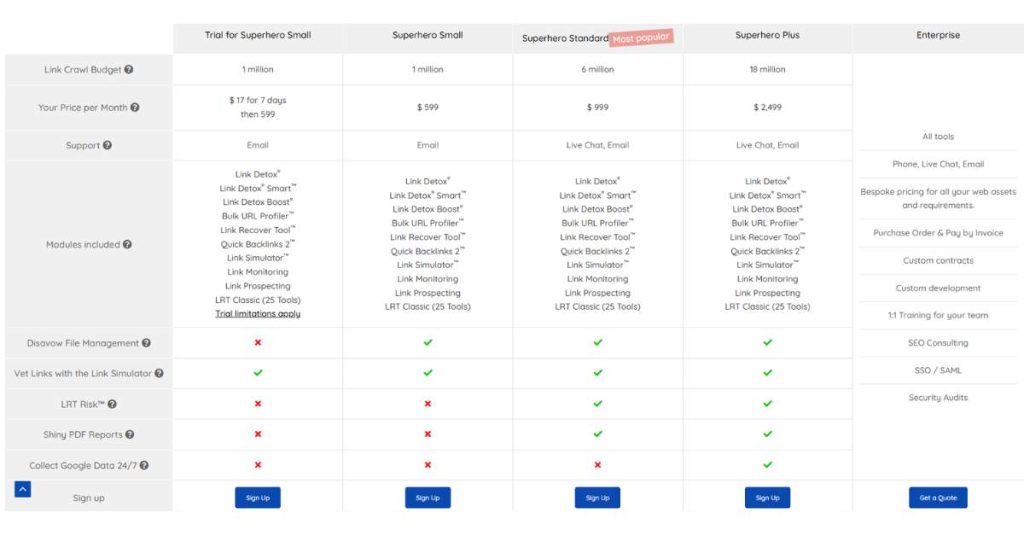
Task: Click the Shiny PDF Reports info icon
Action: tap(130, 435)
